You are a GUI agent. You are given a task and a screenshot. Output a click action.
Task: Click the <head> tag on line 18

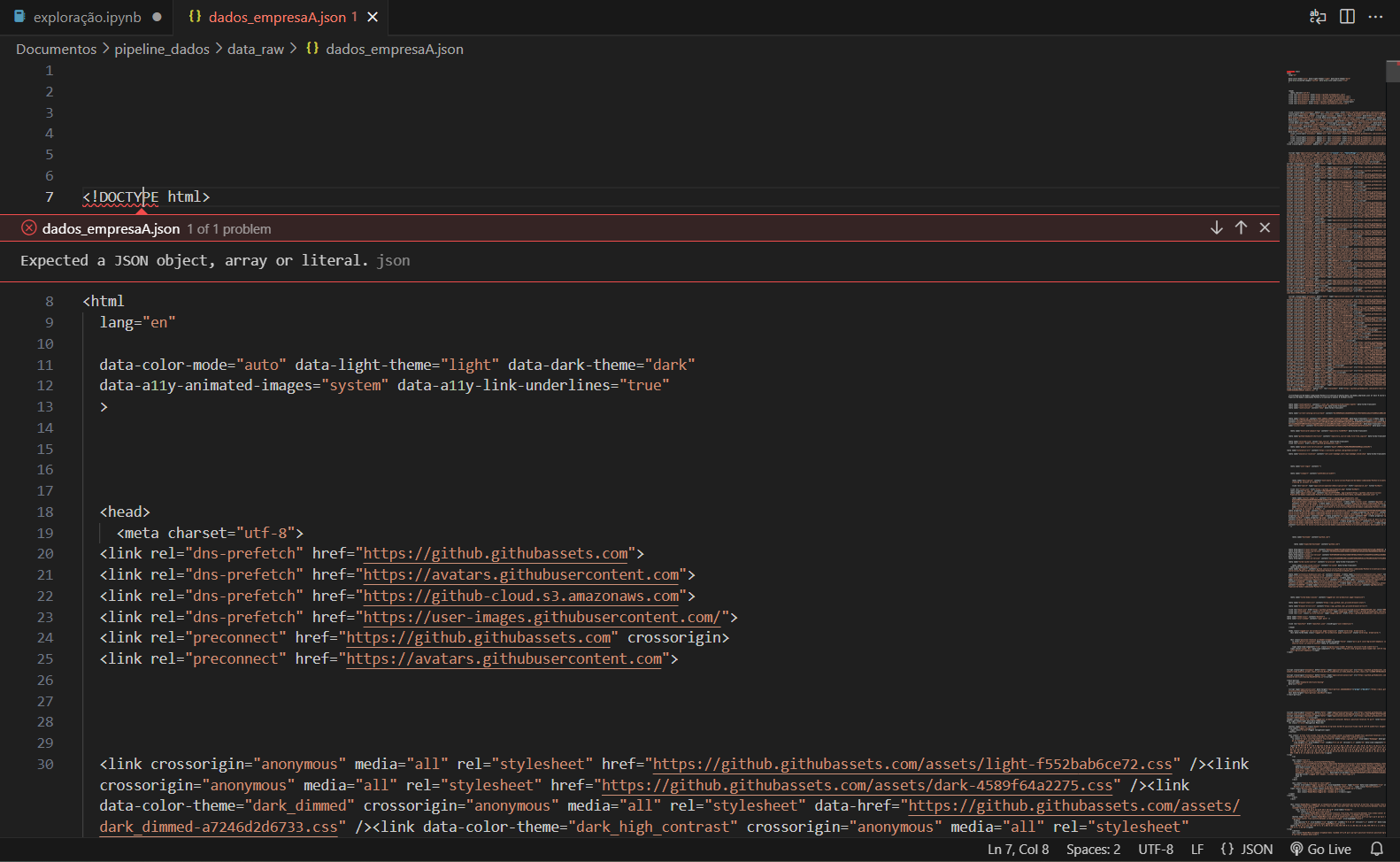coord(125,512)
